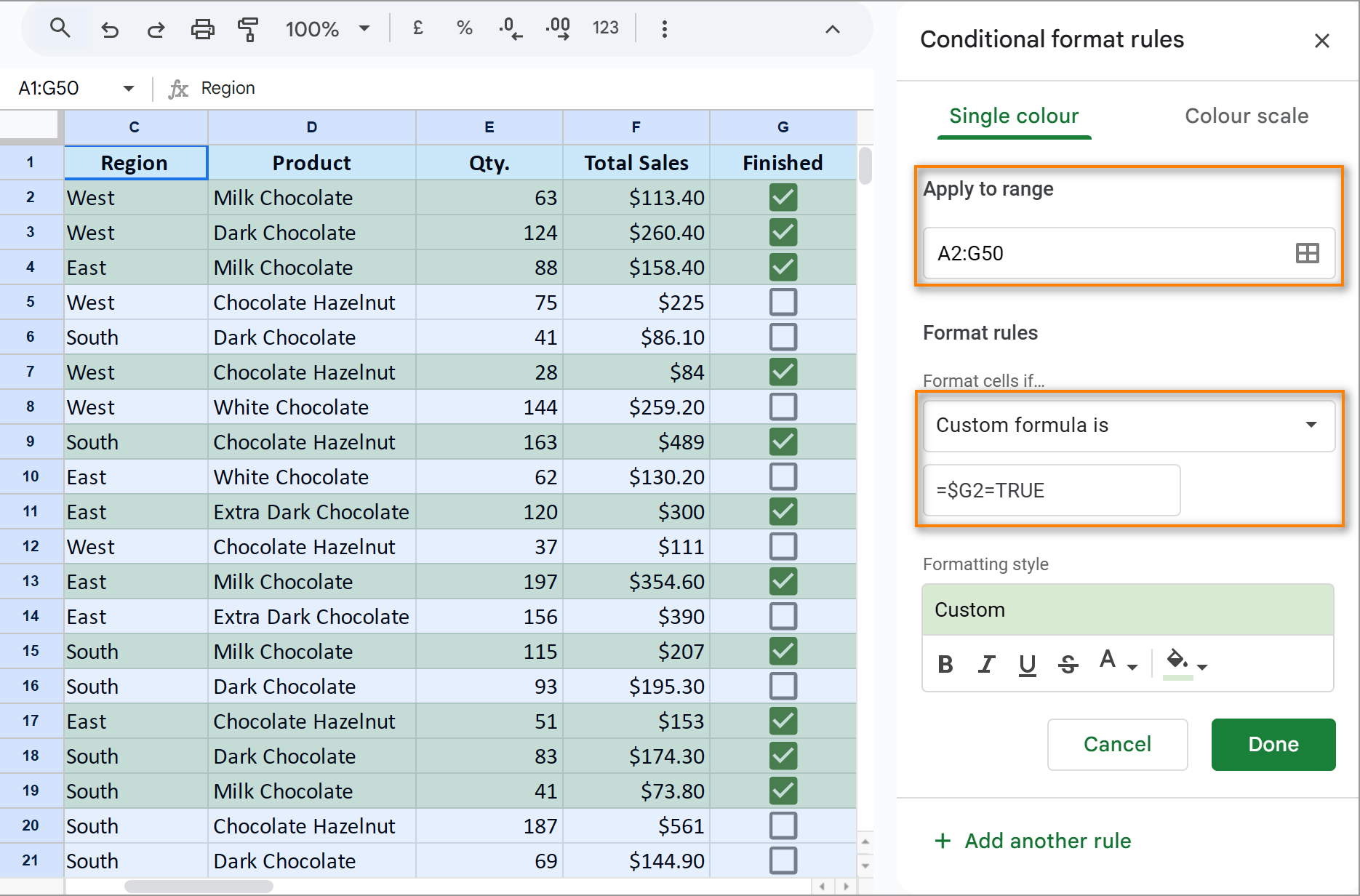
Task: Uncheck Finished checkbox in row 7
Action: tap(783, 372)
